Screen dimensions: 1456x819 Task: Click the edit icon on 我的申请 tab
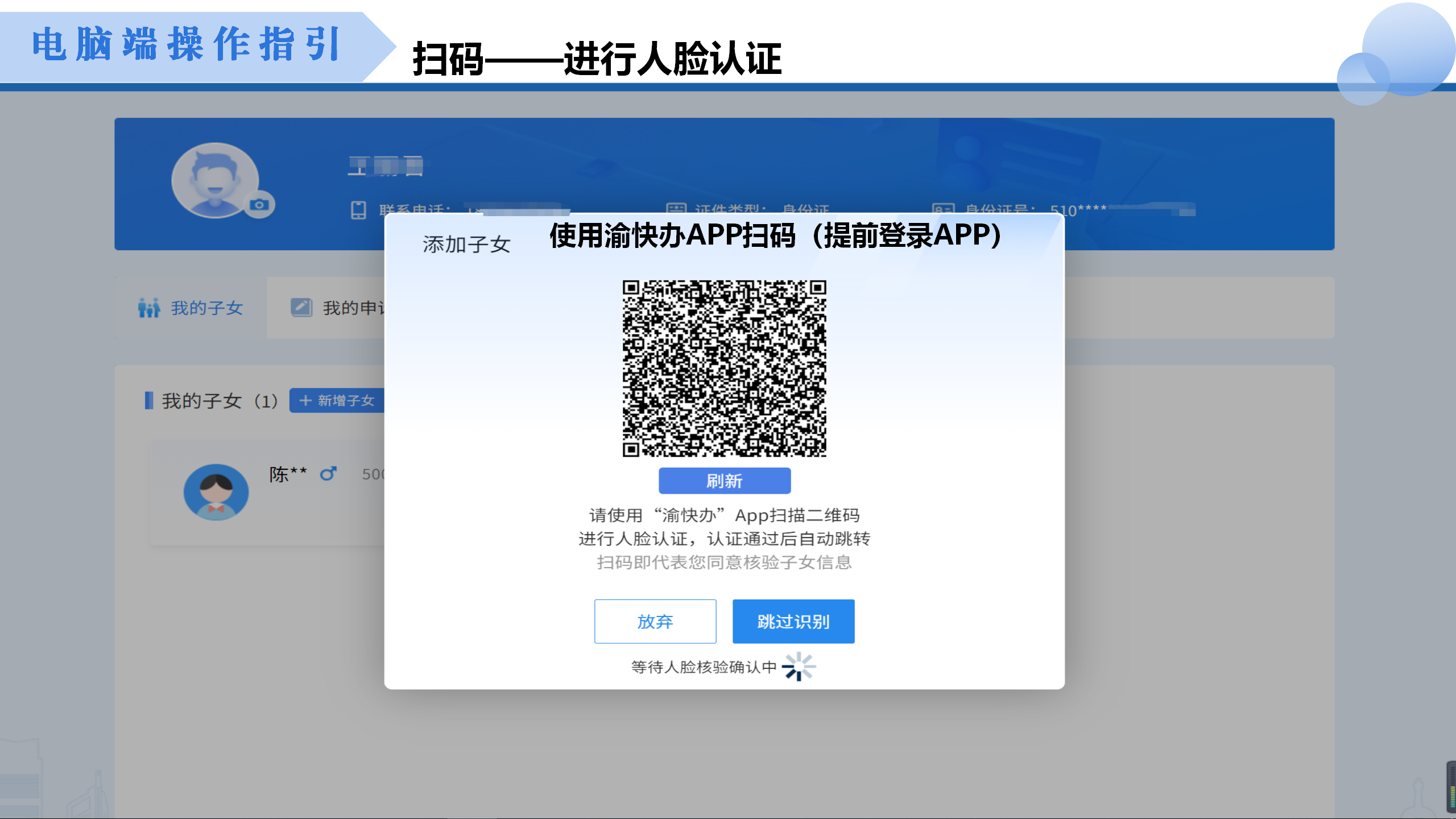point(301,307)
